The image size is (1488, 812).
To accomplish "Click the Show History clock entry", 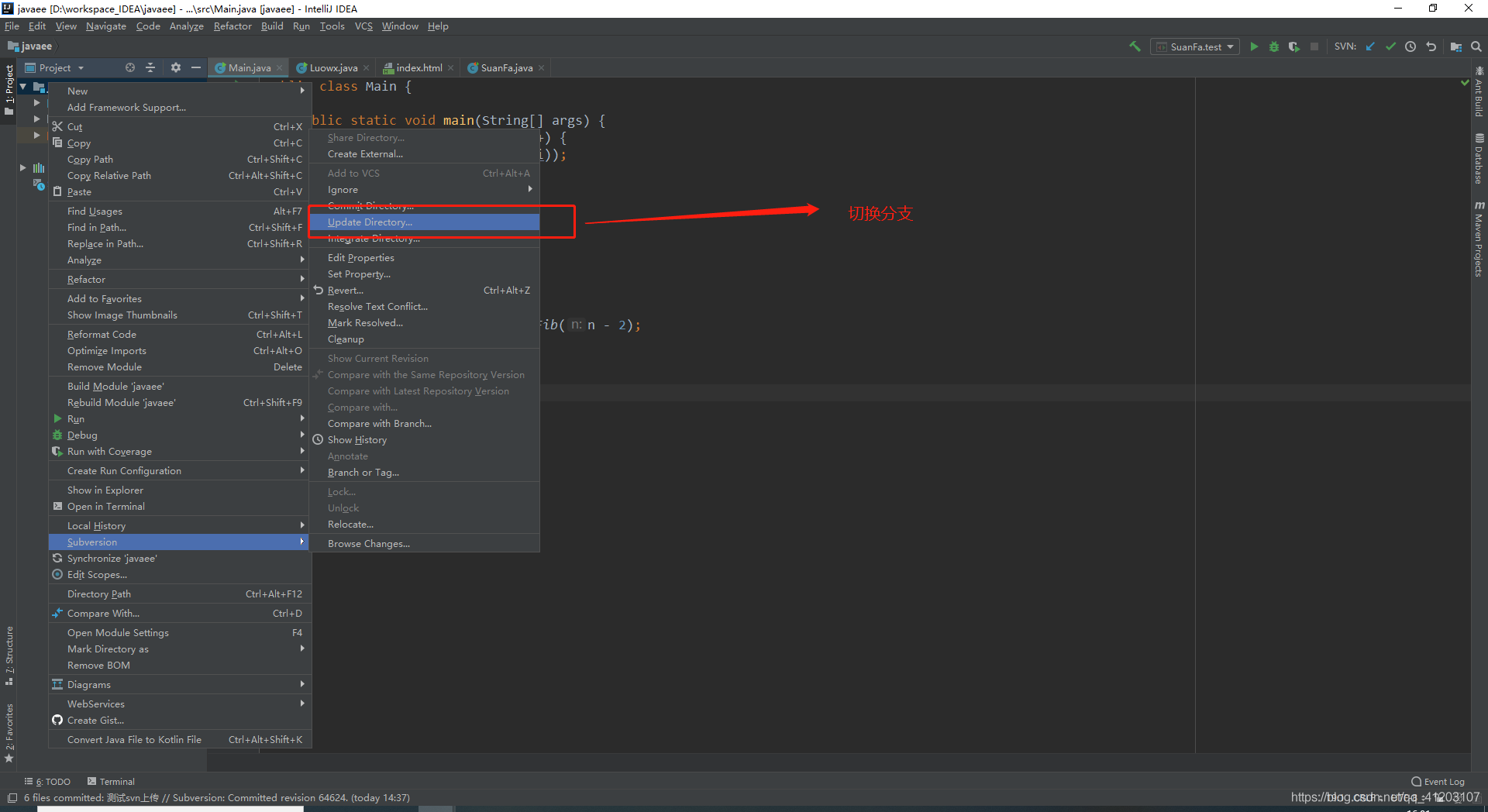I will coord(424,439).
